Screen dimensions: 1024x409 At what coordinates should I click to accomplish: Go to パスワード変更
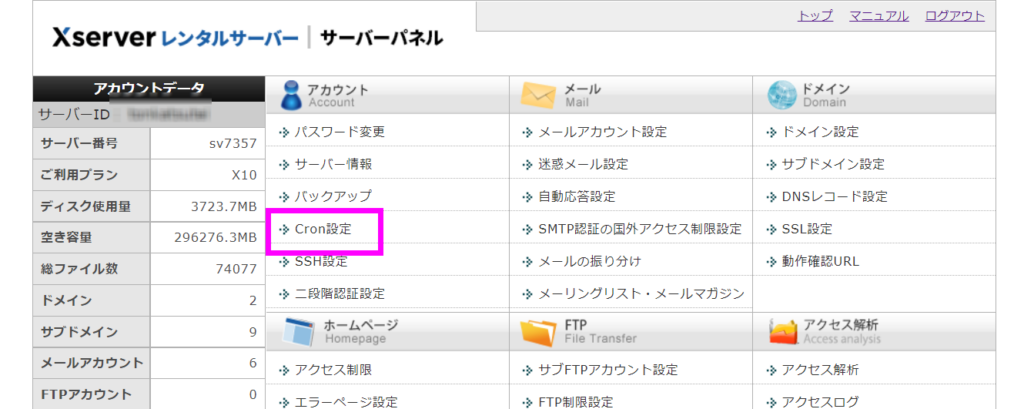[x=339, y=132]
